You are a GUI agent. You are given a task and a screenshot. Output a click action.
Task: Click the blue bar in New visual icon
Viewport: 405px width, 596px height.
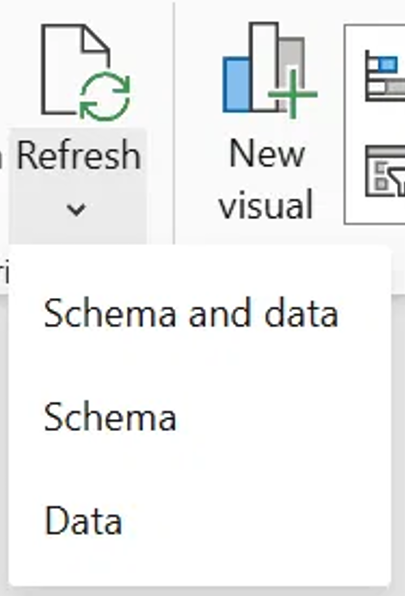tap(236, 84)
